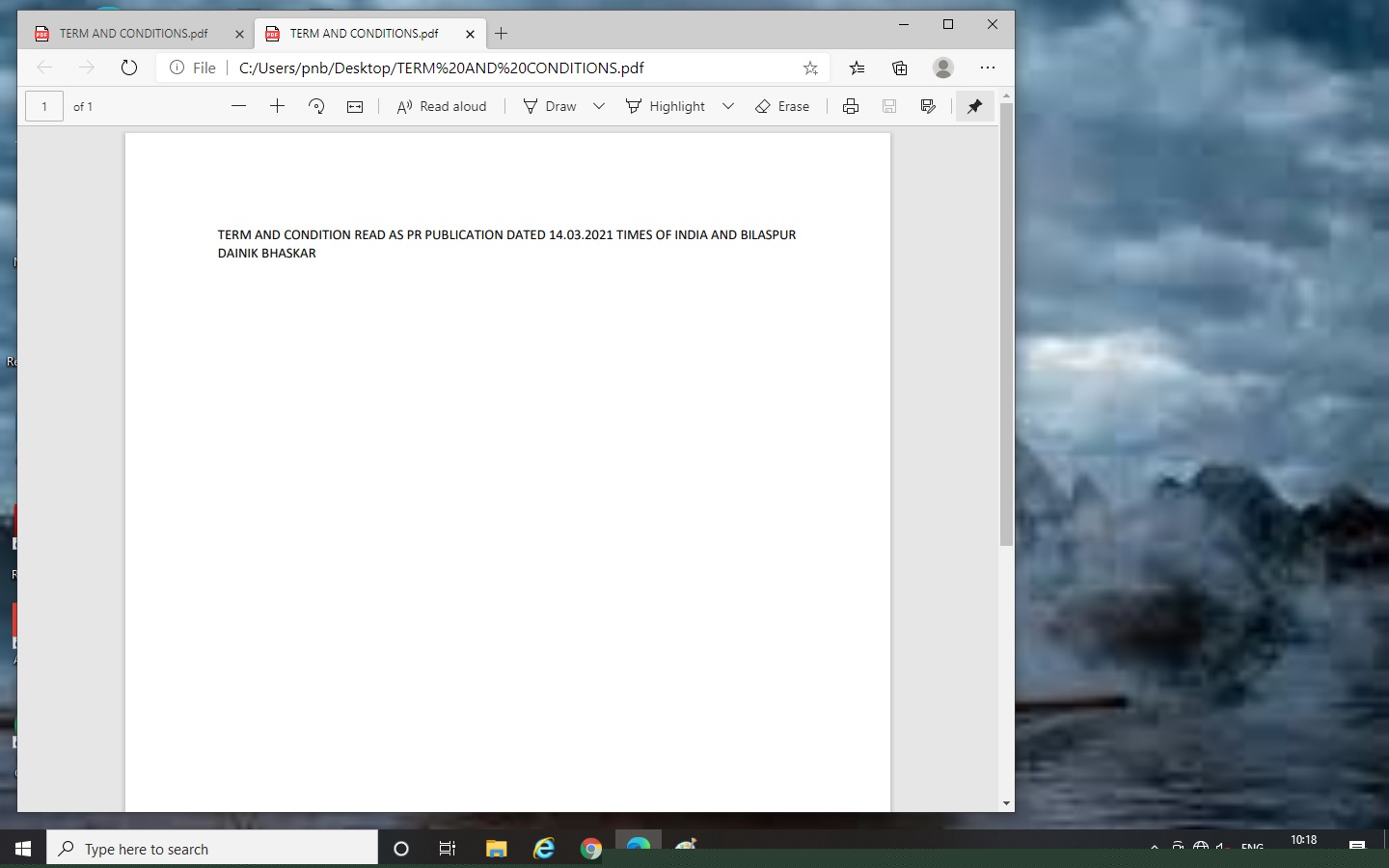Print the PDF document
The image size is (1389, 868).
click(851, 106)
